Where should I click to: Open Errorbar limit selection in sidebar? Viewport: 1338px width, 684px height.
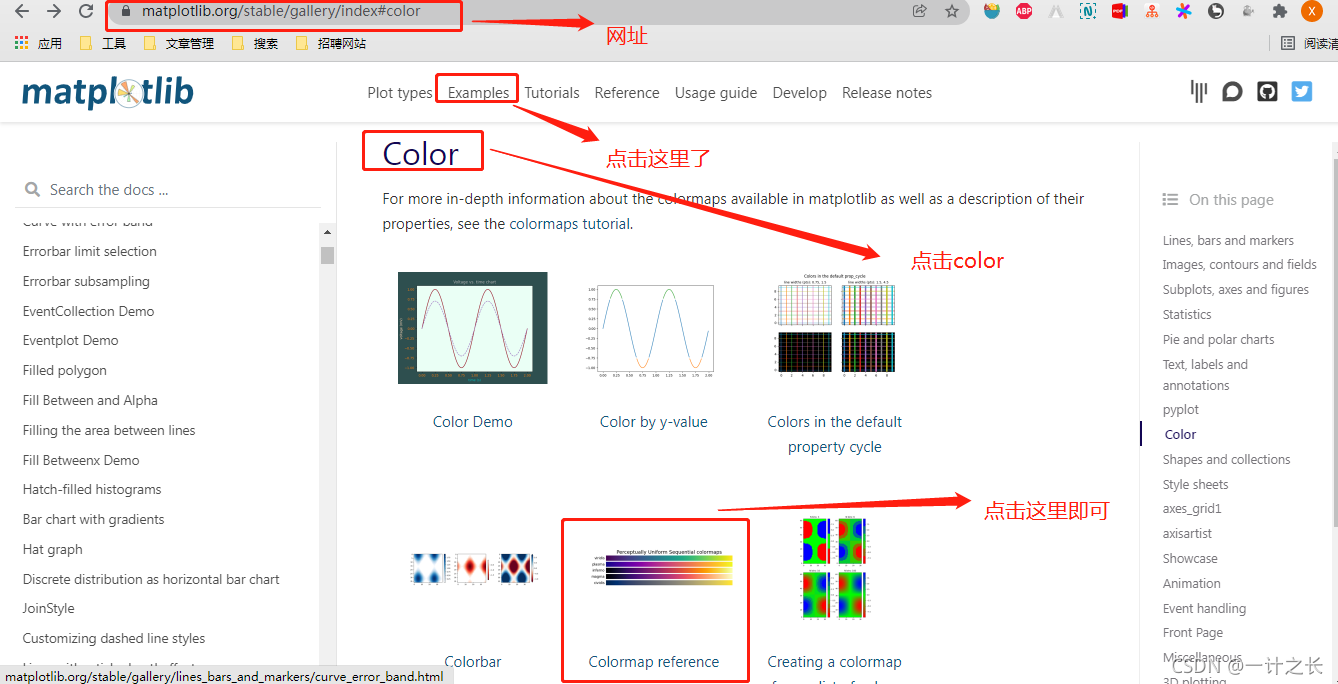coord(90,251)
